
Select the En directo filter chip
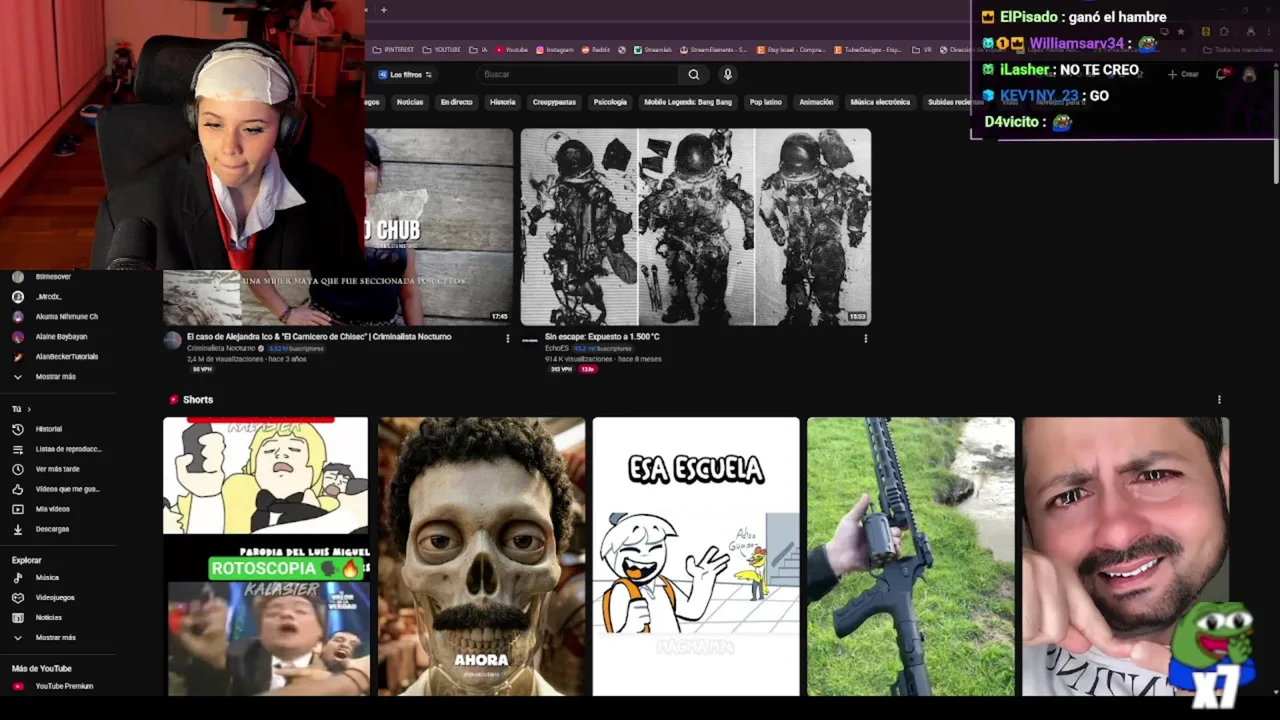(456, 102)
